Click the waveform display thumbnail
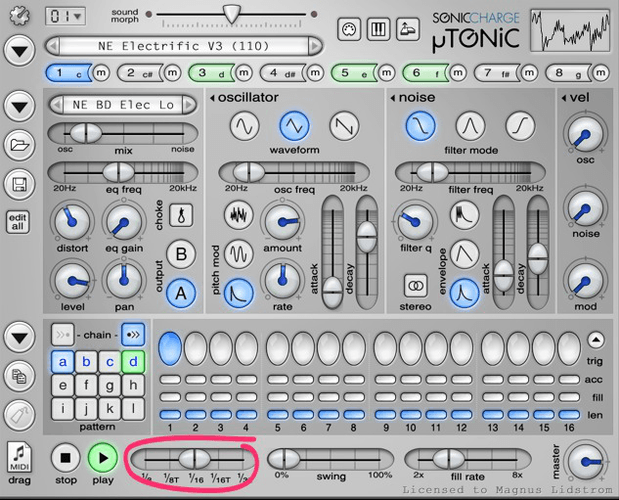Image resolution: width=619 pixels, height=500 pixels. coord(570,31)
